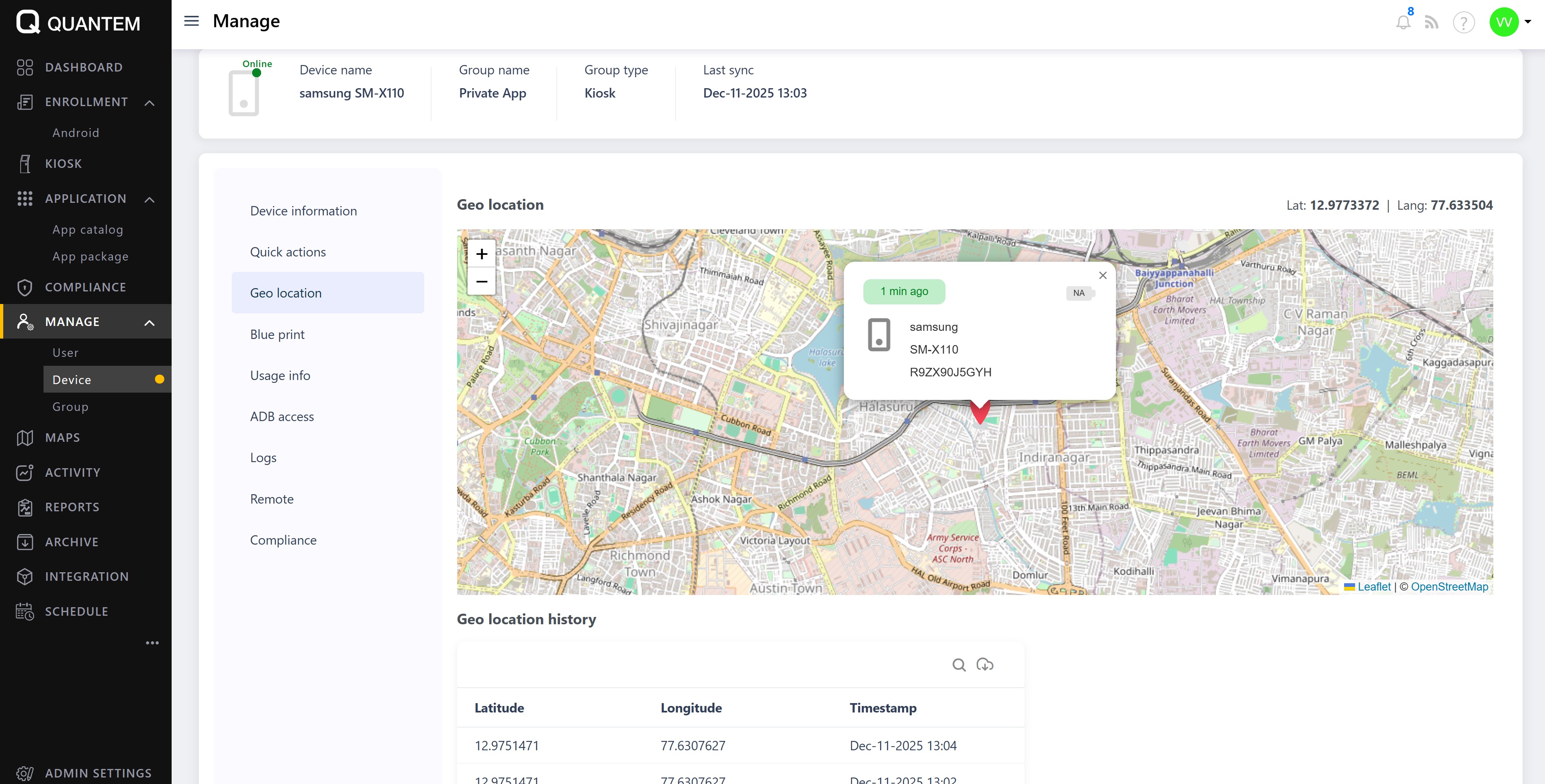Viewport: 1545px width, 784px height.
Task: Click the RSS feed icon
Action: pyautogui.click(x=1432, y=23)
